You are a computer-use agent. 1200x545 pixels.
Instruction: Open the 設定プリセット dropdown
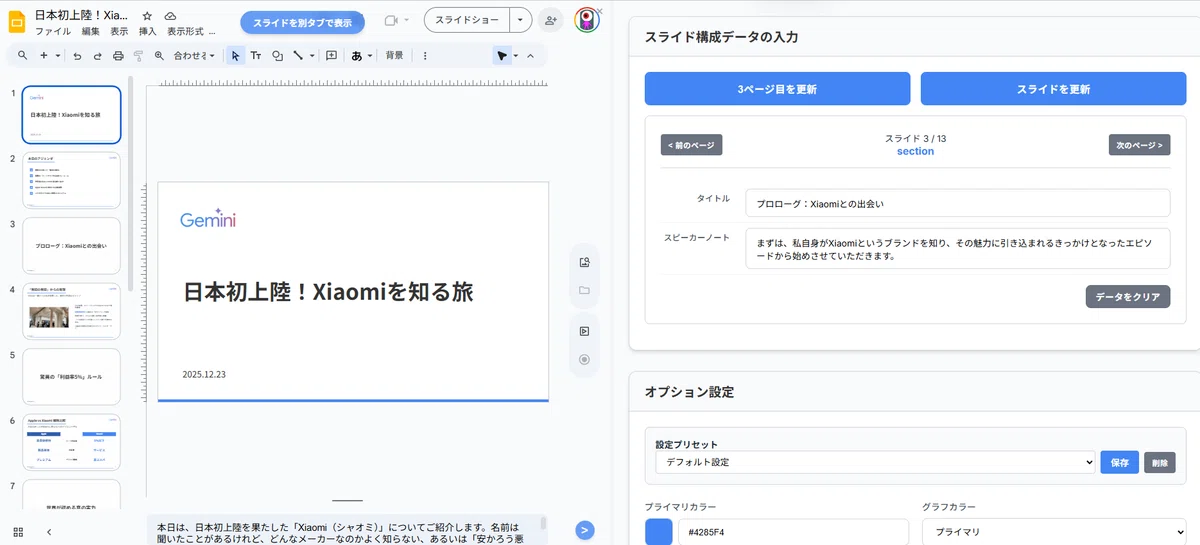[x=875, y=463]
